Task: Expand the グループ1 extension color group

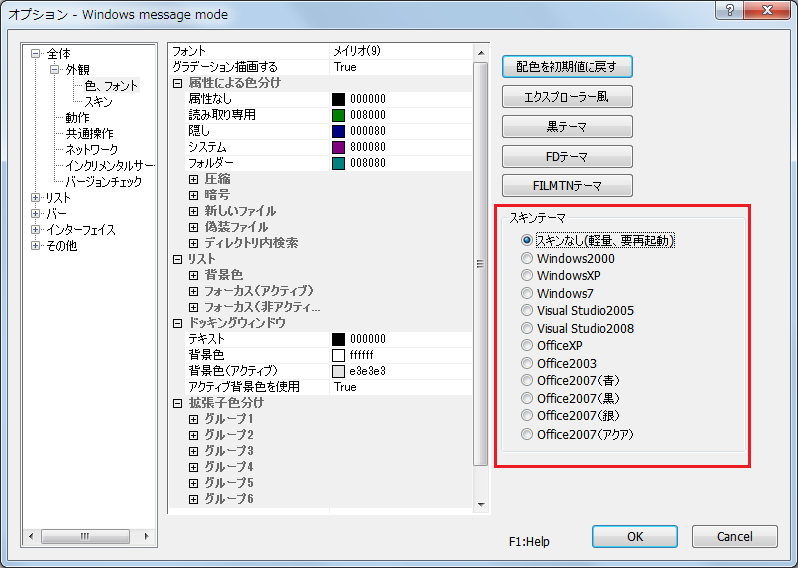Action: coord(194,419)
